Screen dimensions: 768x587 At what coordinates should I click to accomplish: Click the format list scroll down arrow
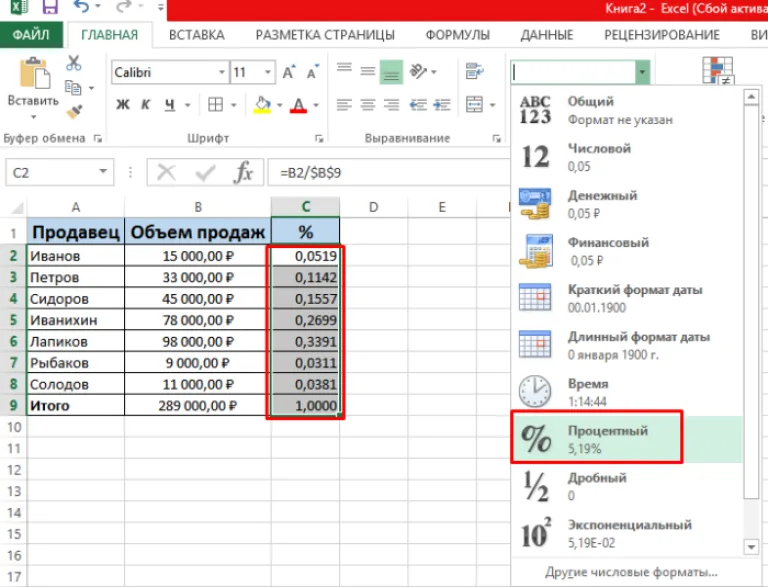[x=751, y=547]
